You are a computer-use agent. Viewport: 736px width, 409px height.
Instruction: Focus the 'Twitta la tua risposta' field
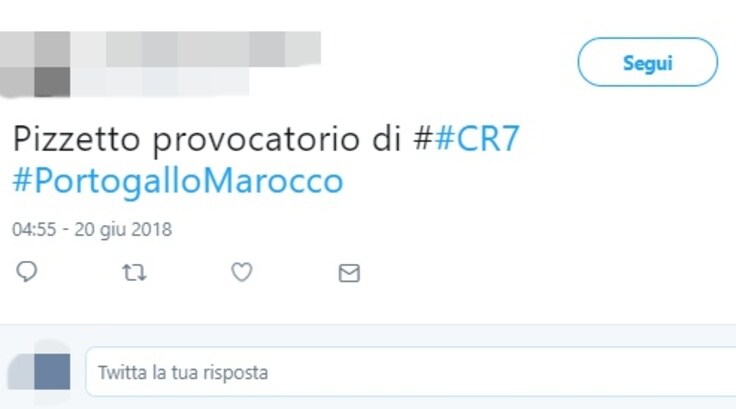coord(411,372)
